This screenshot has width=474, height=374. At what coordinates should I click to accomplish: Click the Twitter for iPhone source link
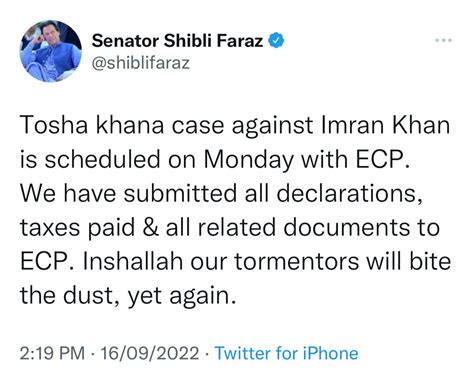click(x=286, y=353)
